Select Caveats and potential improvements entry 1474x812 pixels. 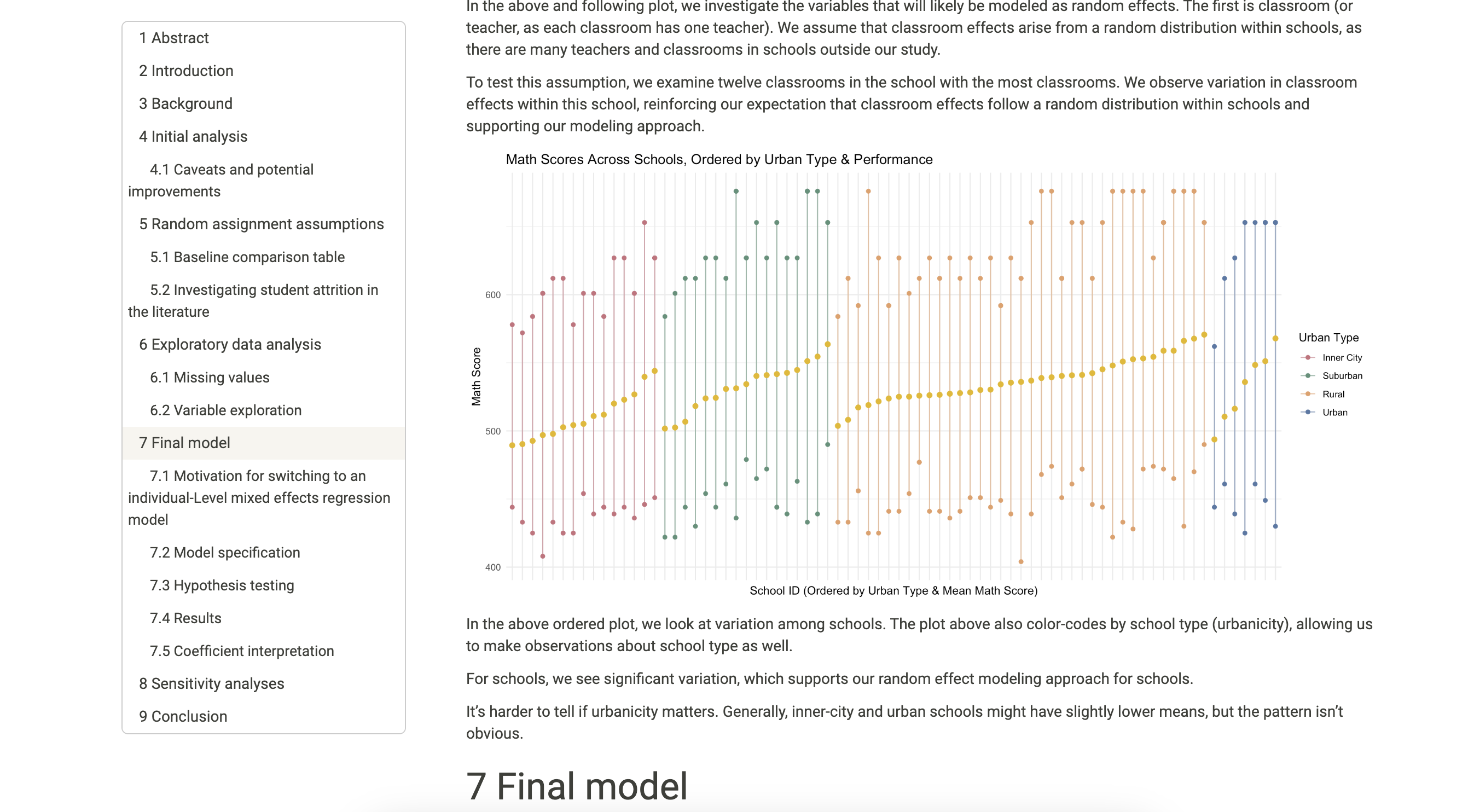pos(231,170)
